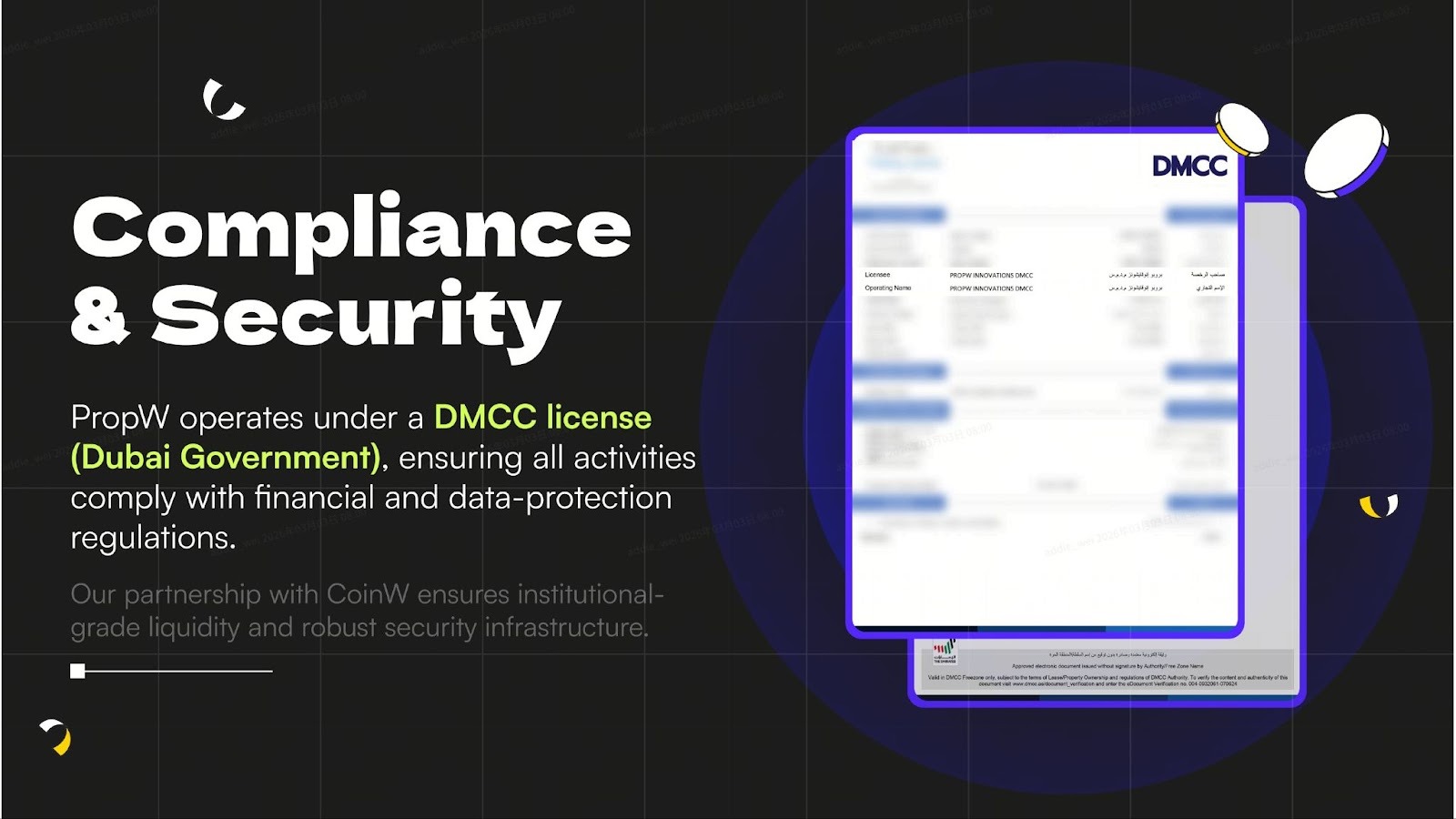The width and height of the screenshot is (1456, 819).
Task: Click the government emblem in document footer
Action: click(x=945, y=652)
